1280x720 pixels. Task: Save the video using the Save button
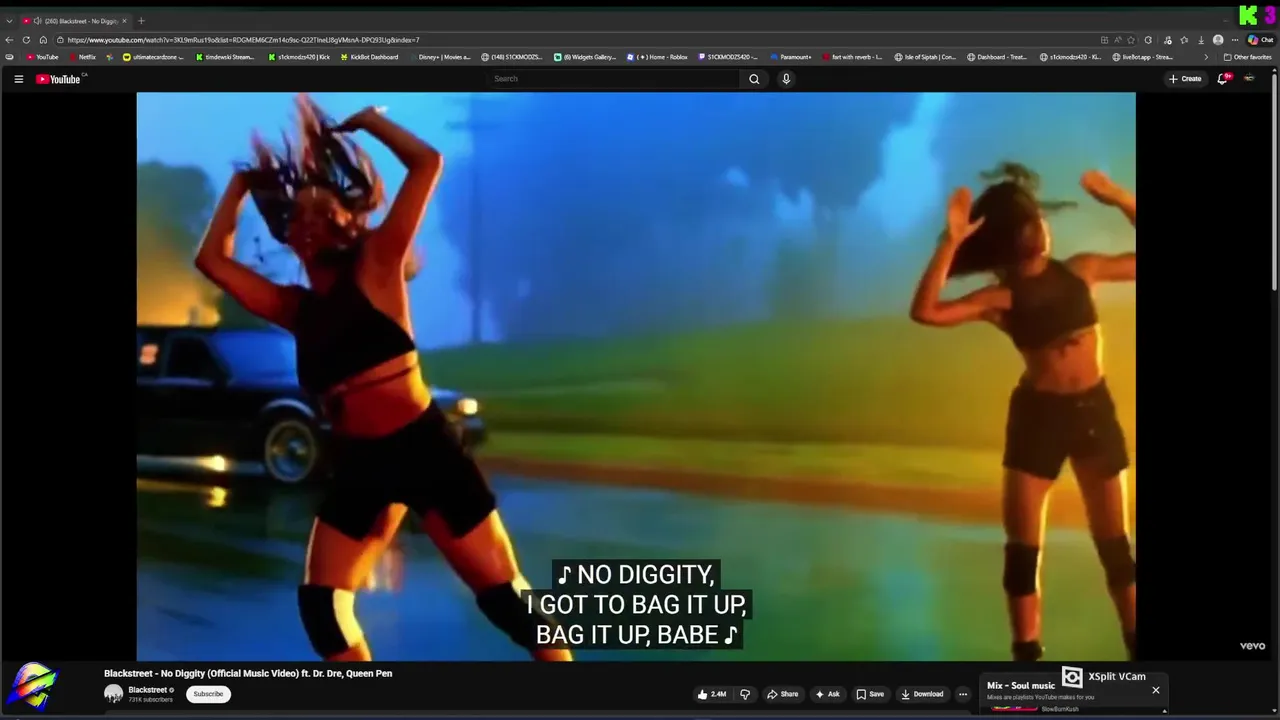coord(870,694)
